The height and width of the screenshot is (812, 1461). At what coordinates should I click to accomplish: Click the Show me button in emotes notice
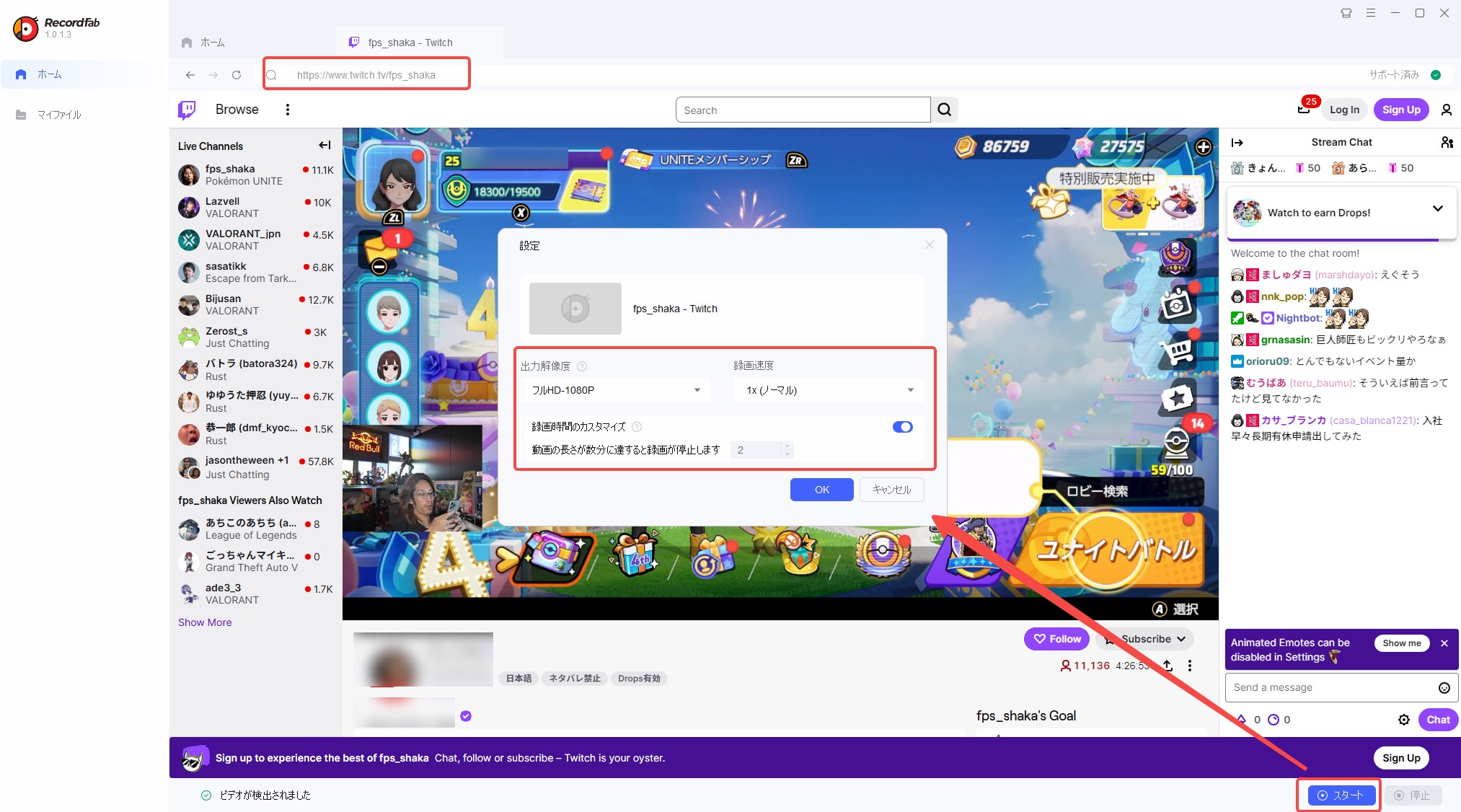coord(1402,643)
